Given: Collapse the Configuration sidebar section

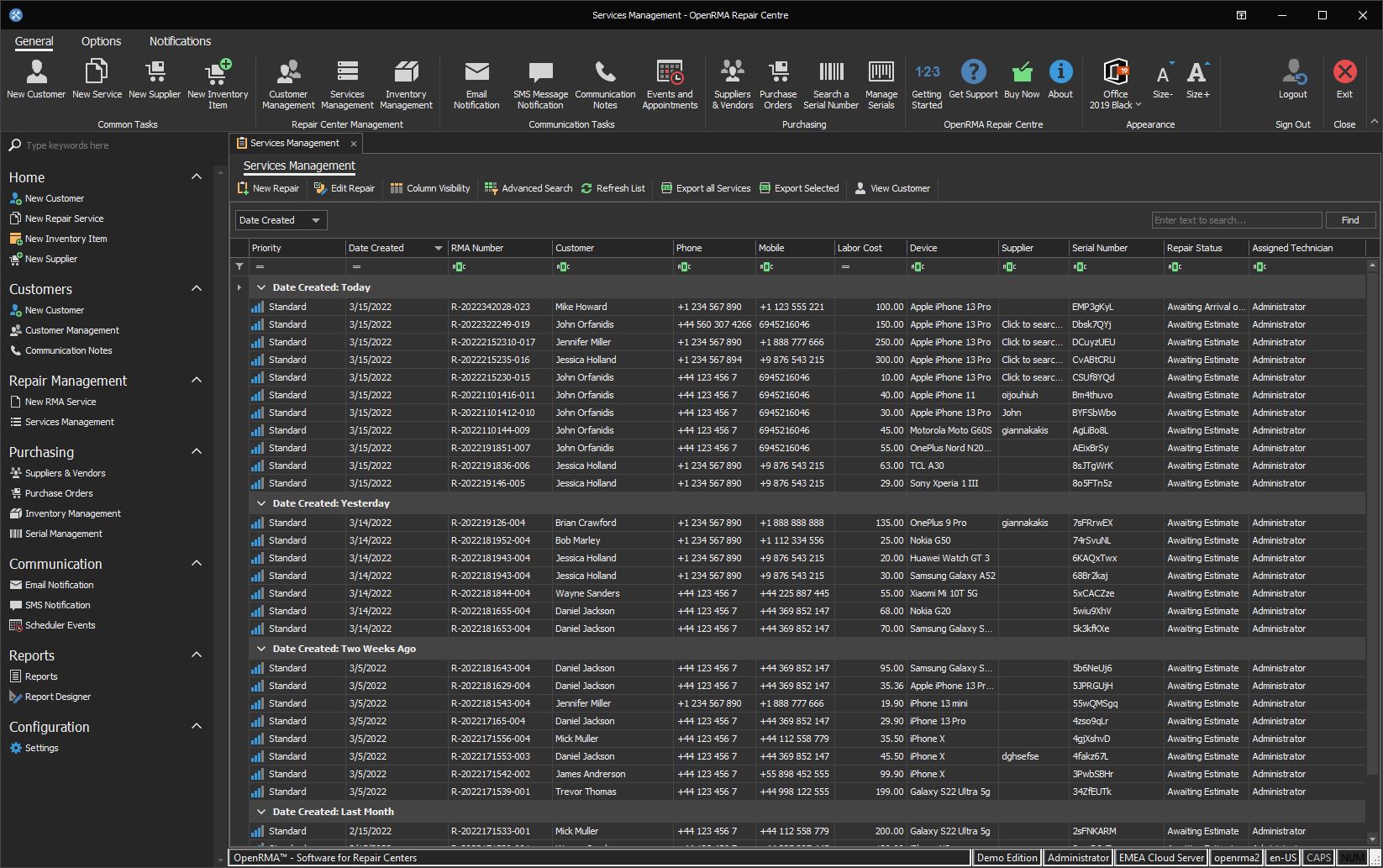Looking at the screenshot, I should pos(197,726).
